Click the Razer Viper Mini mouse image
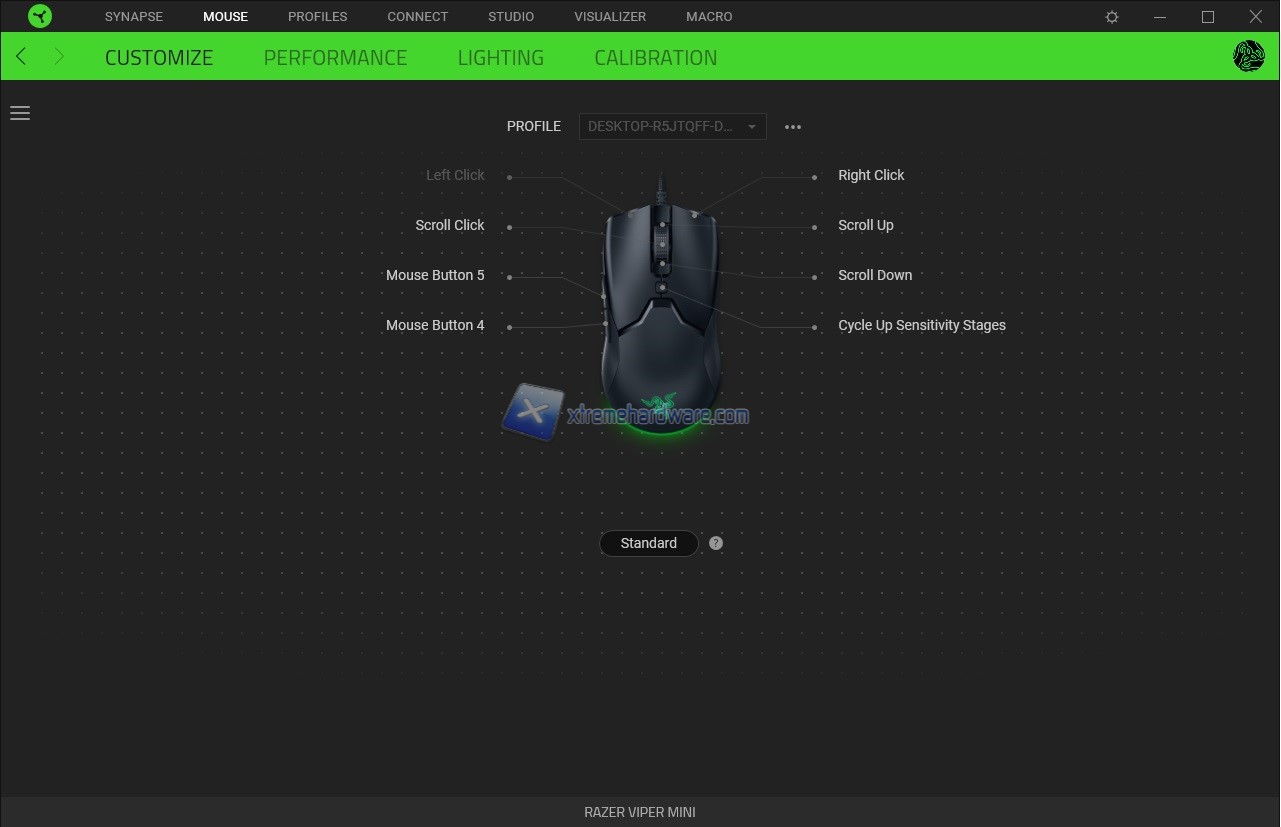1281x827 pixels. click(x=660, y=320)
